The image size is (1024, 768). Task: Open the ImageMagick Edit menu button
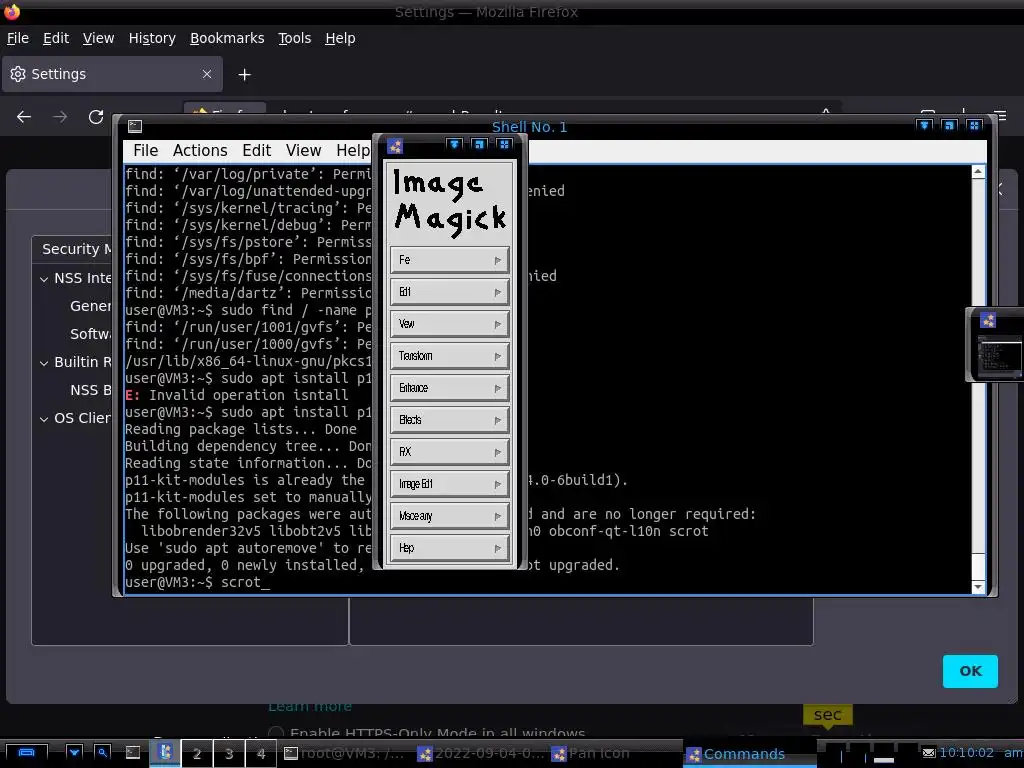(449, 292)
